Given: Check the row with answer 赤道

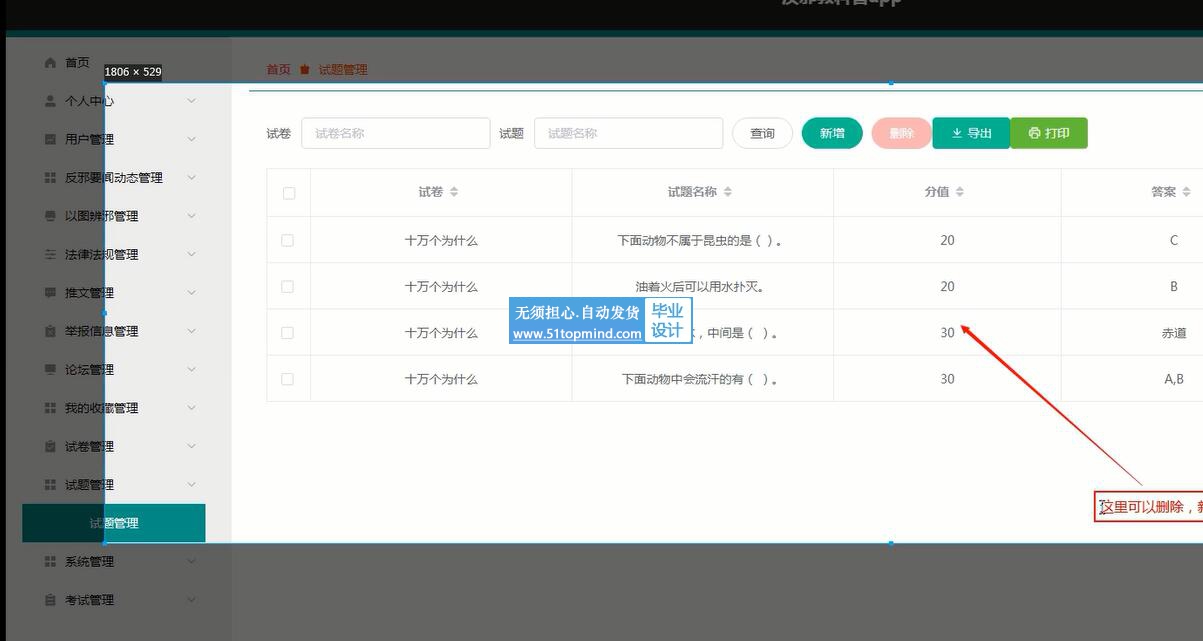Looking at the screenshot, I should click(288, 333).
